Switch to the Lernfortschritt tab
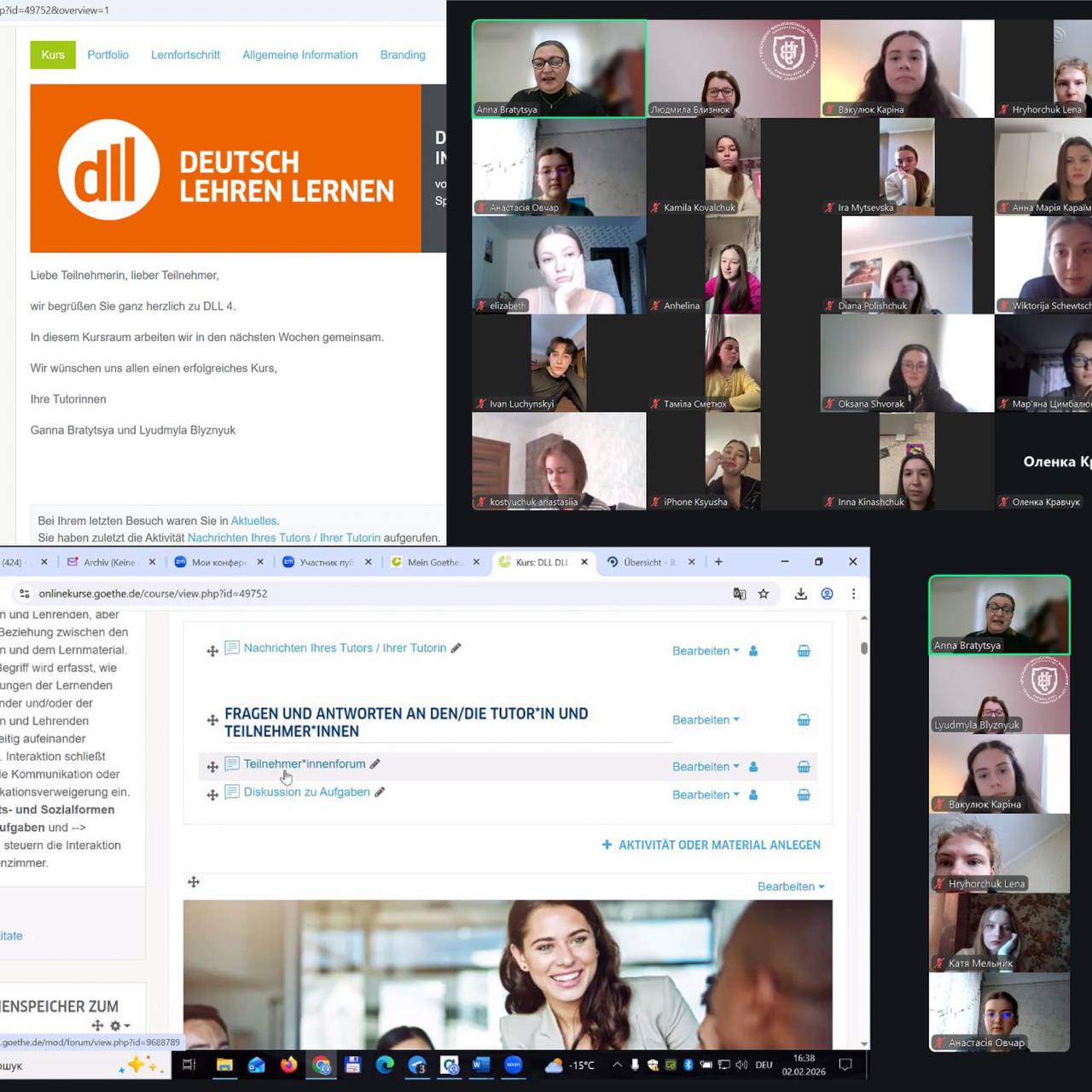The height and width of the screenshot is (1092, 1092). (185, 55)
